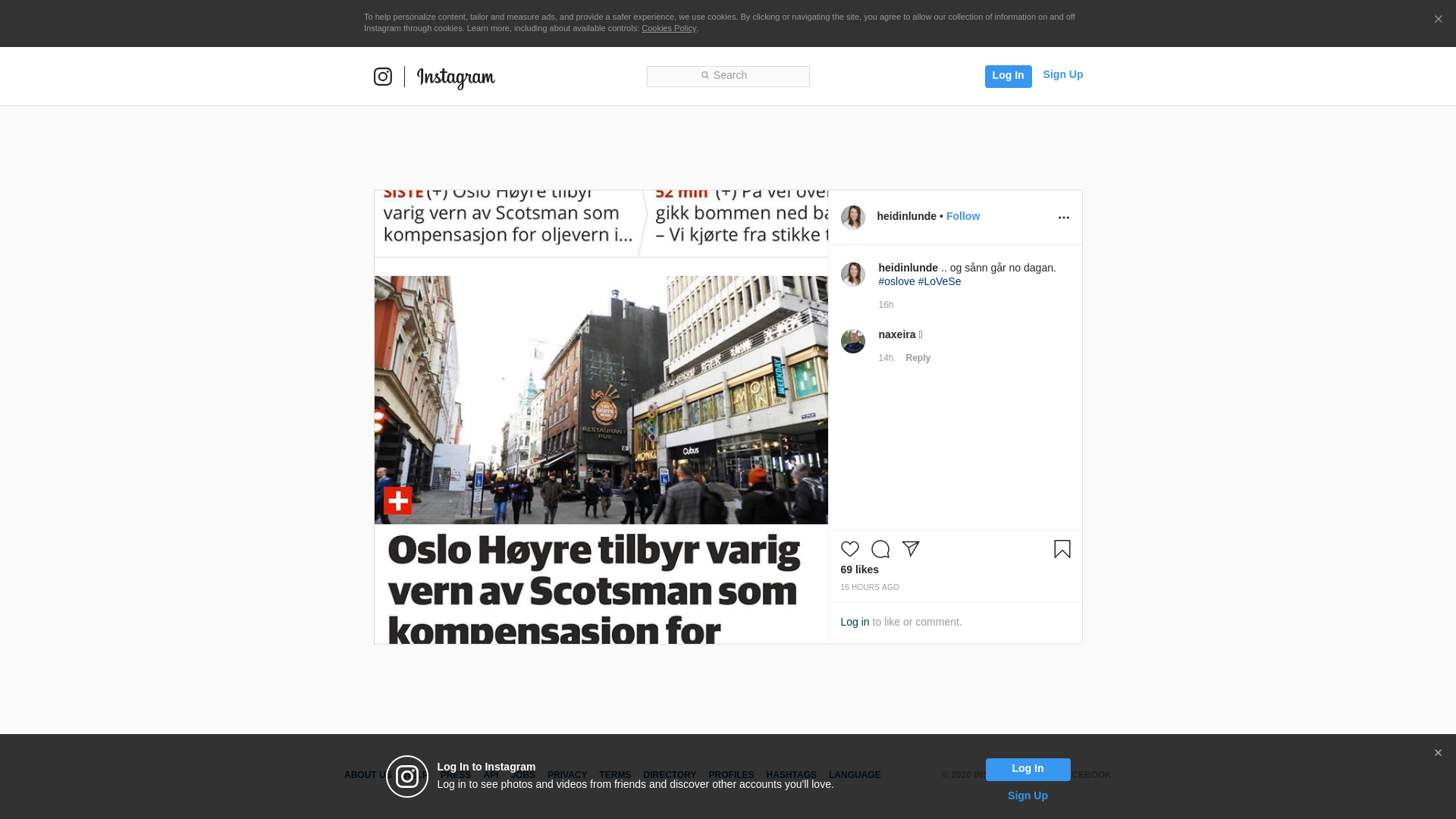Open the TERMS footer link

pyautogui.click(x=615, y=775)
